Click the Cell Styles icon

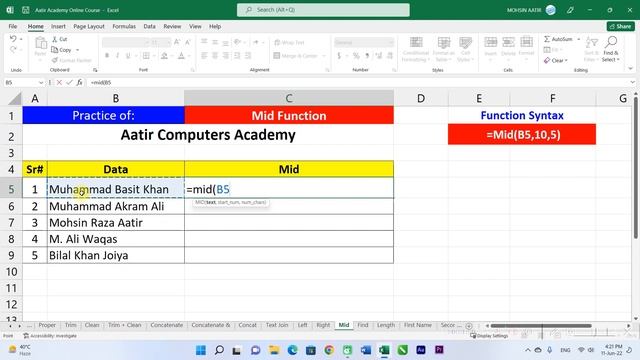(465, 42)
